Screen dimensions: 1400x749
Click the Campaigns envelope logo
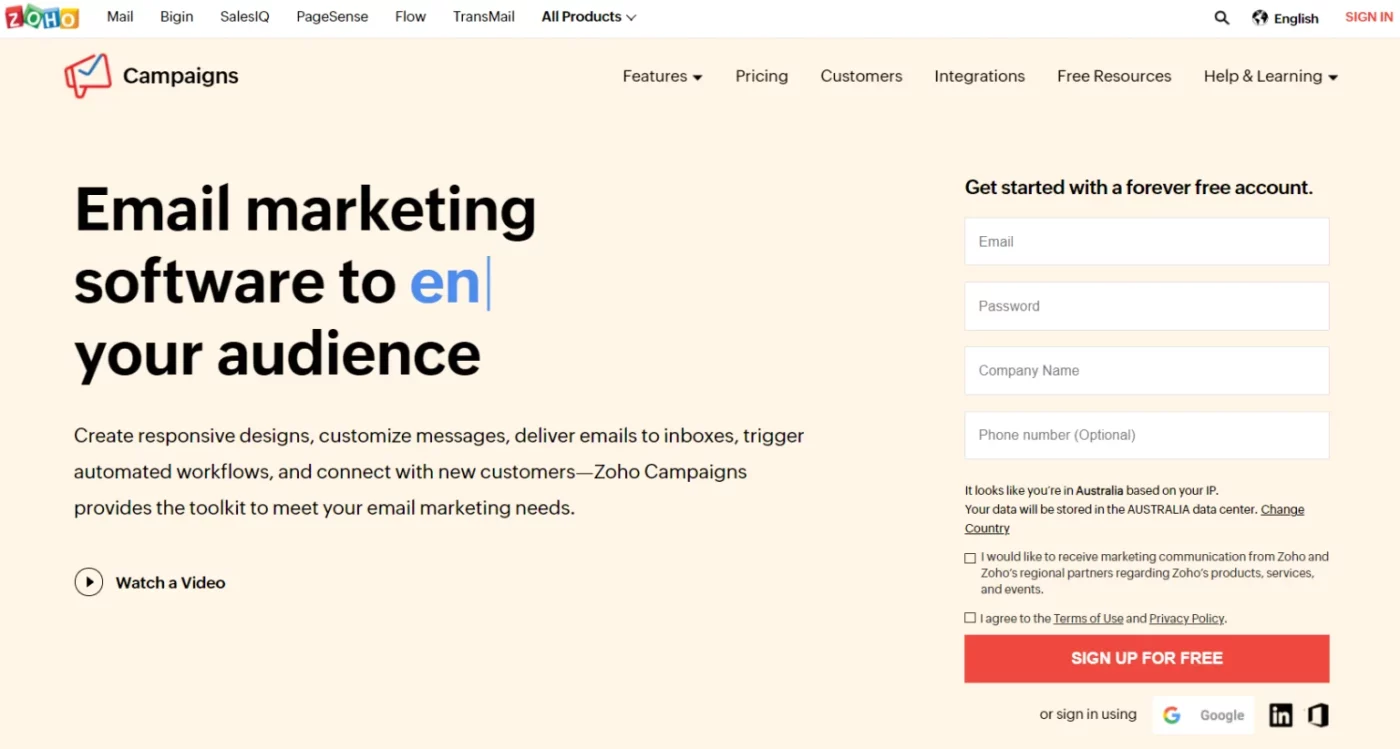pos(88,76)
